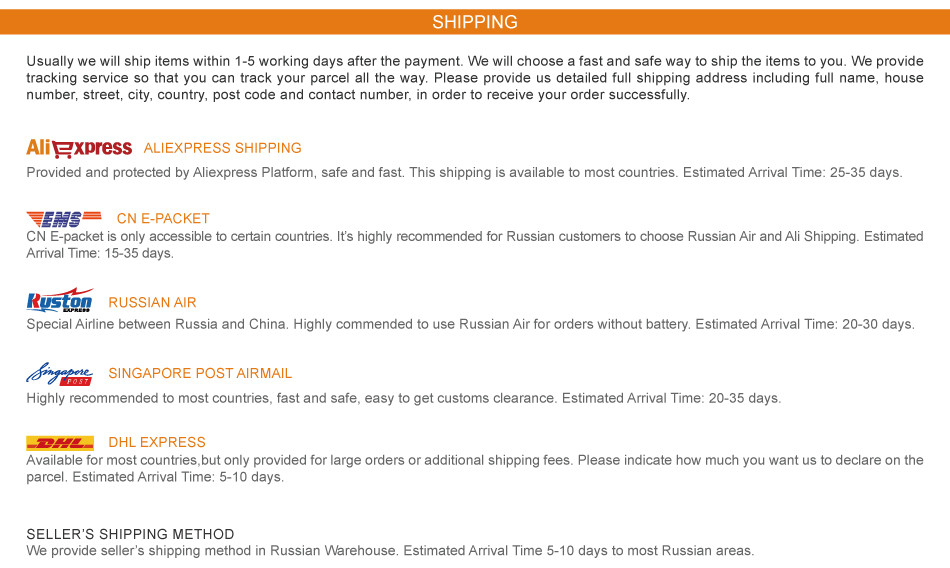Screen dimensions: 950x568
Task: Click the EMS logo icon
Action: (x=65, y=219)
